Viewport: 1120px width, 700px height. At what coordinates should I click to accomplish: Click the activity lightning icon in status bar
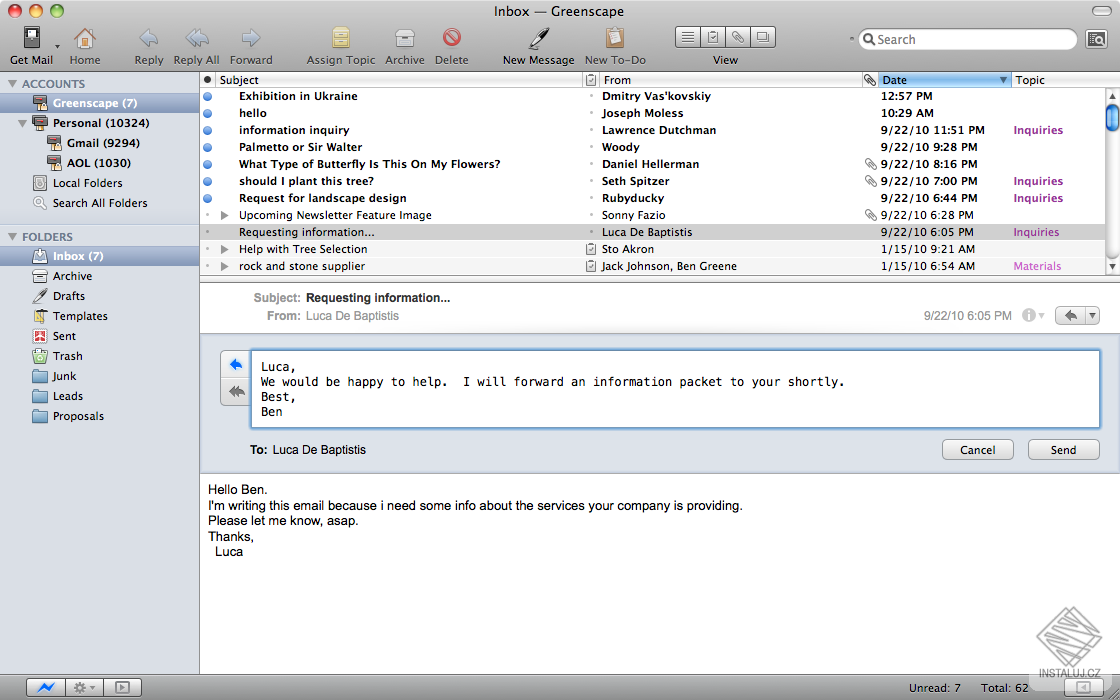point(46,688)
